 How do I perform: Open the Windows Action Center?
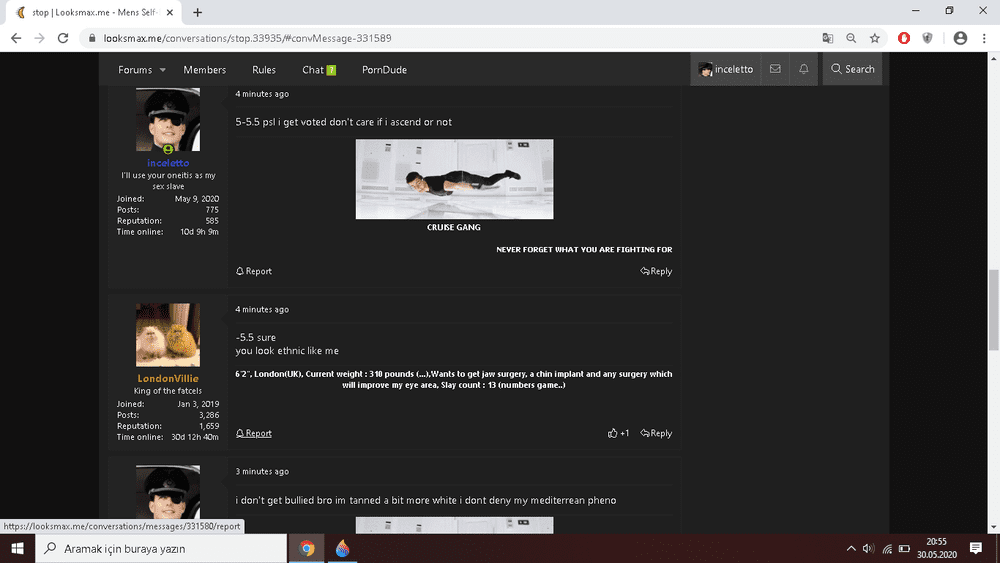[975, 548]
